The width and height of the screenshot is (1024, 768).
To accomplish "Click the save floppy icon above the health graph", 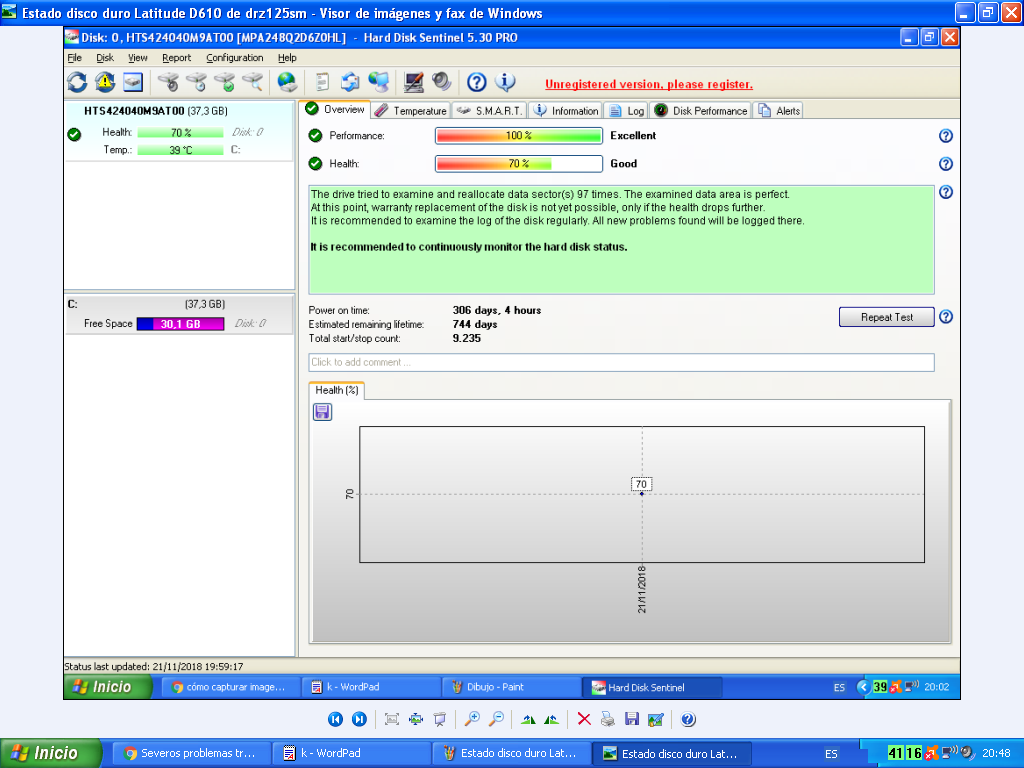I will pyautogui.click(x=323, y=411).
